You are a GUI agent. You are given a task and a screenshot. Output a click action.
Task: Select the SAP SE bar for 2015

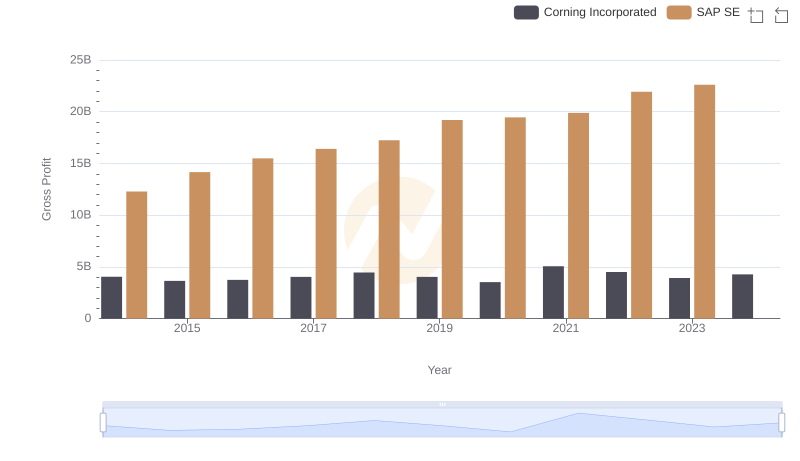pos(199,245)
